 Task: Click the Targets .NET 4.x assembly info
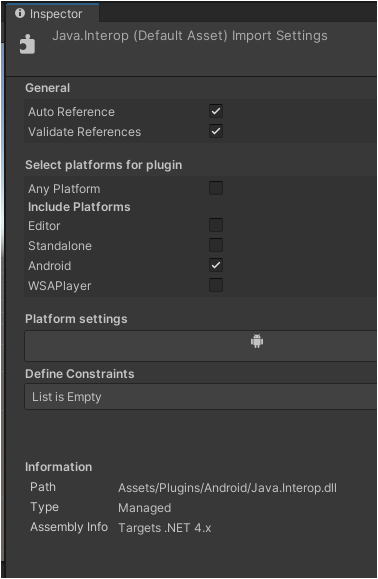(x=165, y=528)
